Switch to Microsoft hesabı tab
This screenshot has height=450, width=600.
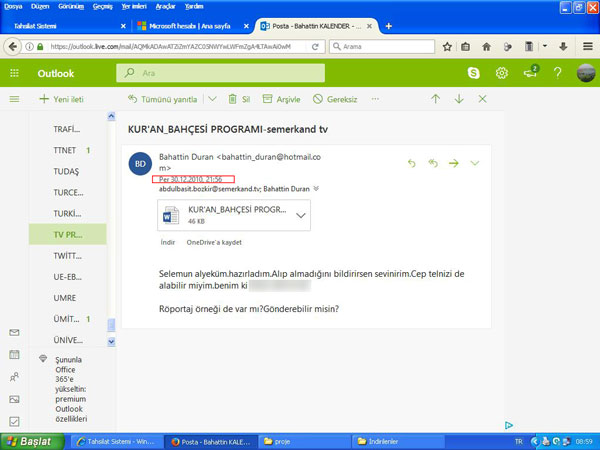click(189, 26)
